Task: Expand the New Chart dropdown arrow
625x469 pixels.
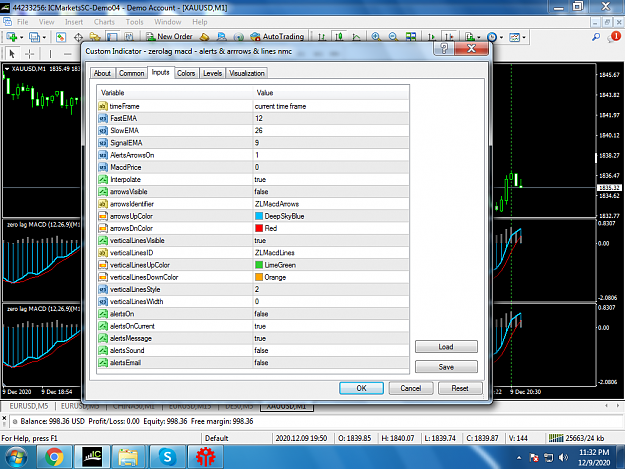Action: [x=22, y=37]
